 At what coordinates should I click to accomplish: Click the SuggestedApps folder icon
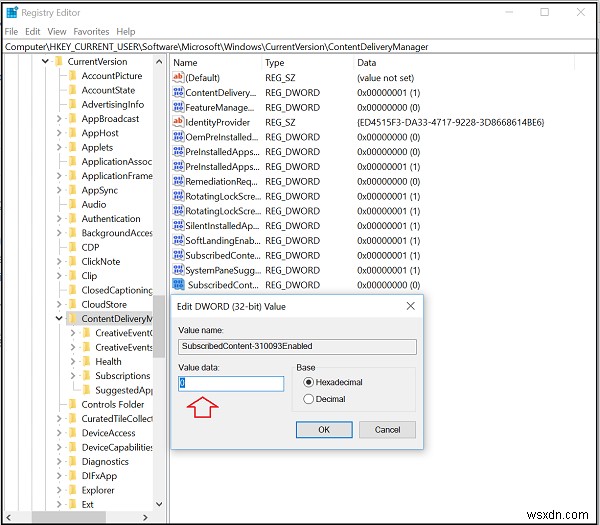[x=86, y=390]
